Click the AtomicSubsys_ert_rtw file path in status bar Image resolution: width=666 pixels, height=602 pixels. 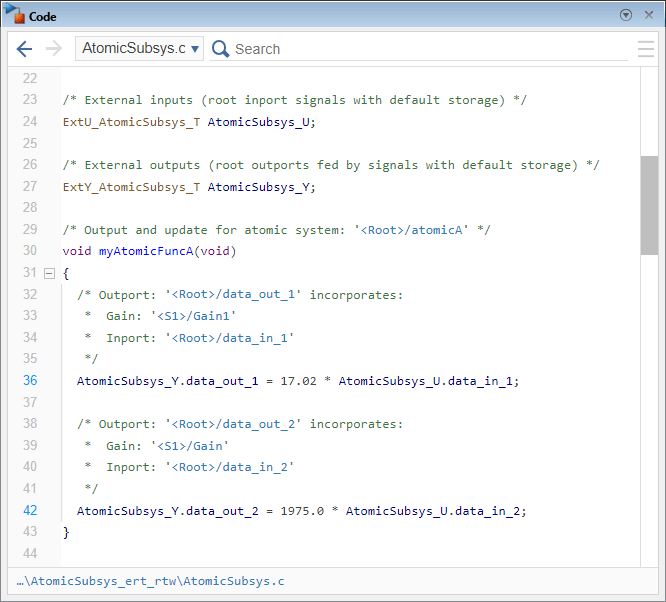pyautogui.click(x=150, y=581)
